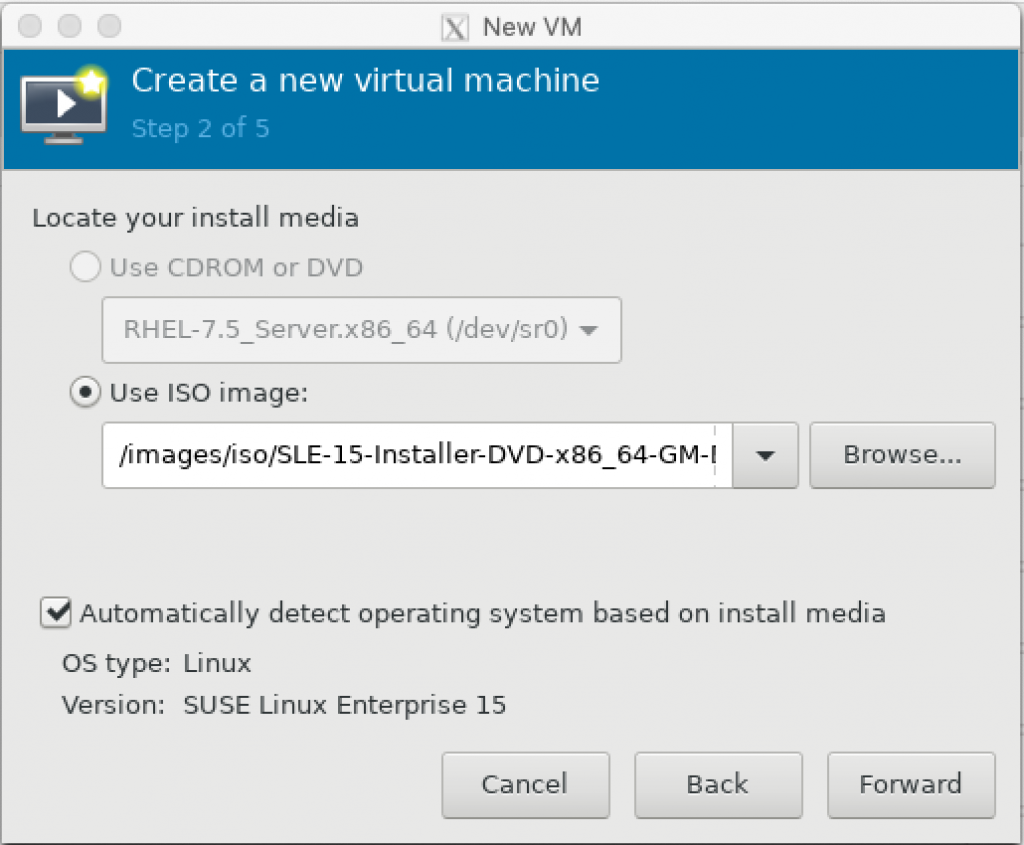The width and height of the screenshot is (1024, 845).
Task: Click the Locate your install media heading
Action: (x=195, y=217)
